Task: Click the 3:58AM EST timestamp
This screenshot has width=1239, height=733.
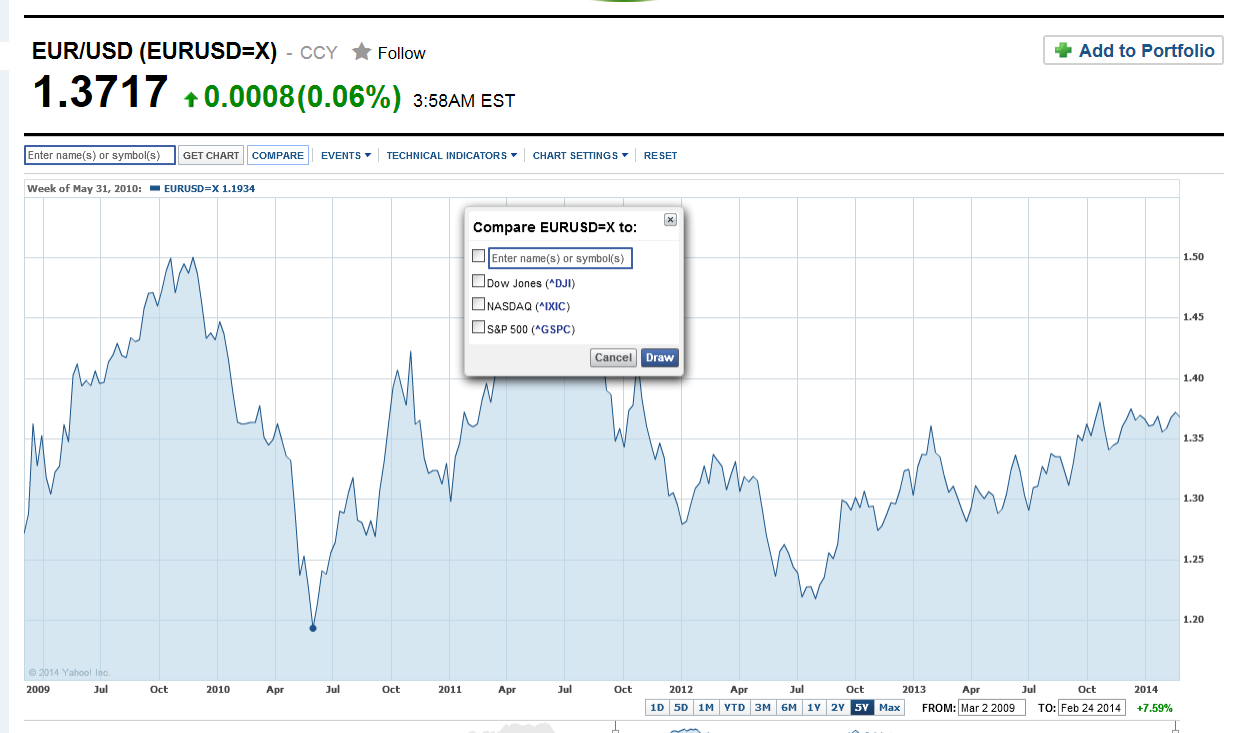Action: pos(464,101)
